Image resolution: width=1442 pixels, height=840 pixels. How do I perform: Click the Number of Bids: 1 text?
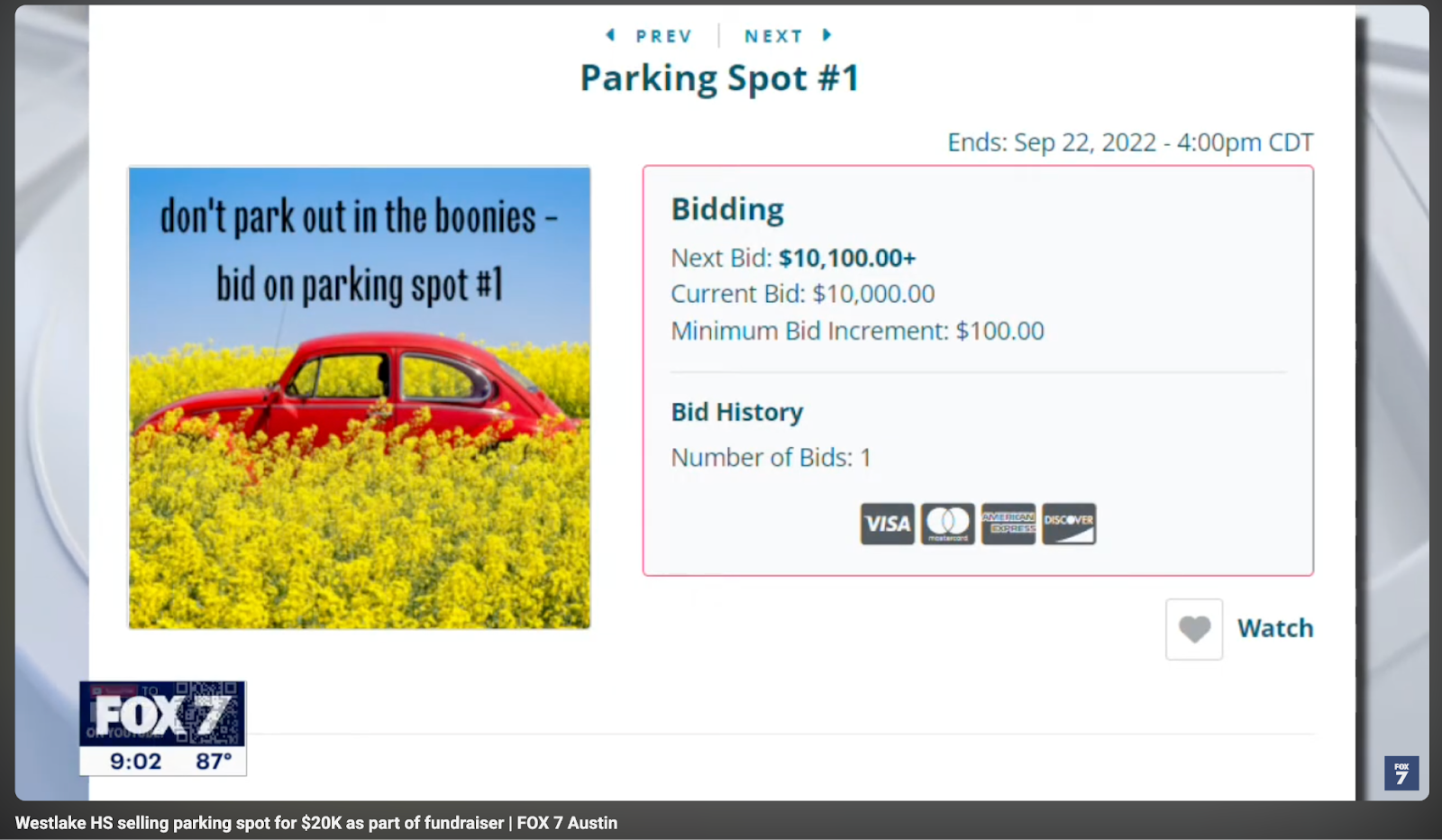pyautogui.click(x=771, y=458)
